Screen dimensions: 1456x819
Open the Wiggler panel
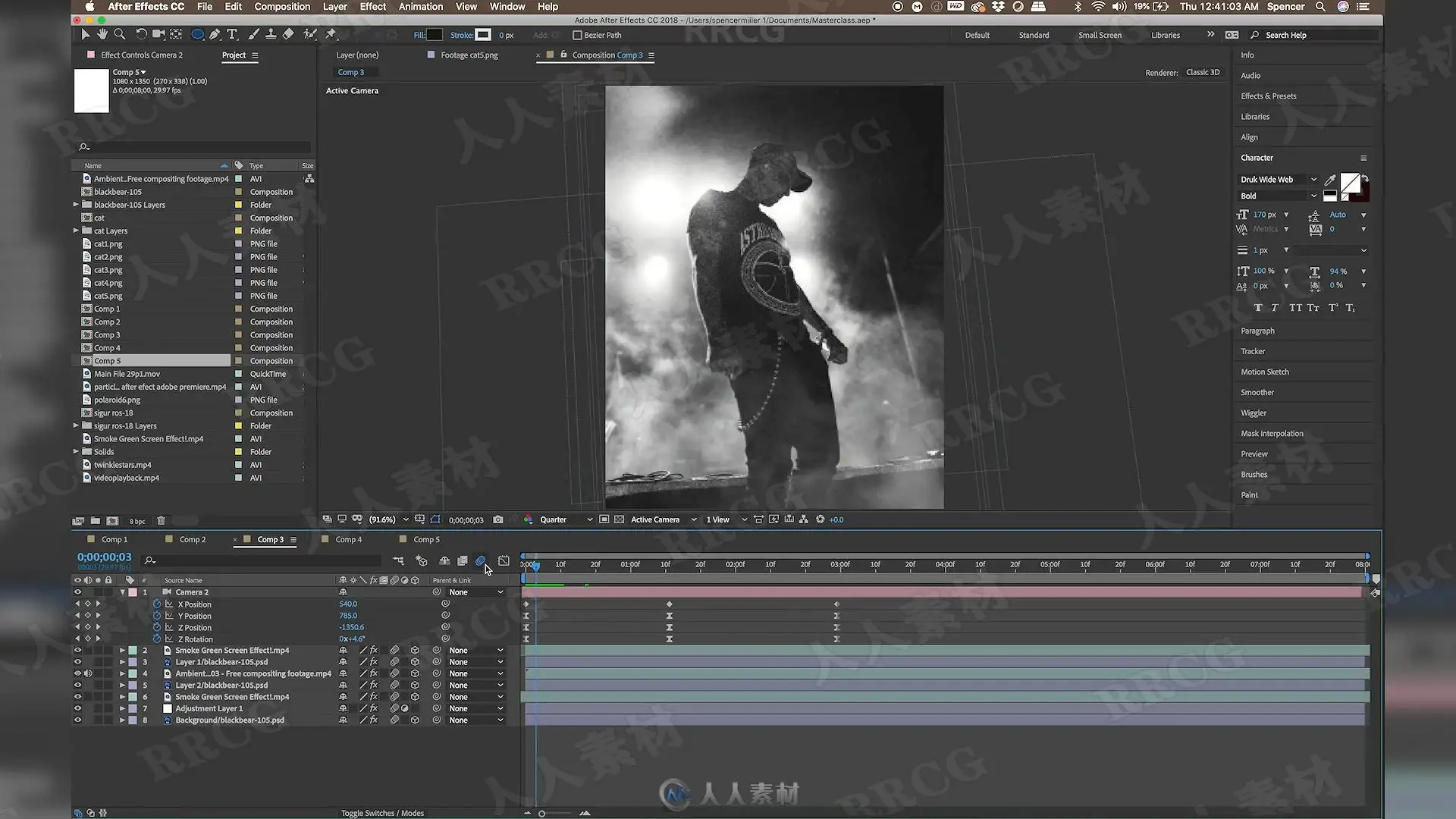click(x=1254, y=413)
